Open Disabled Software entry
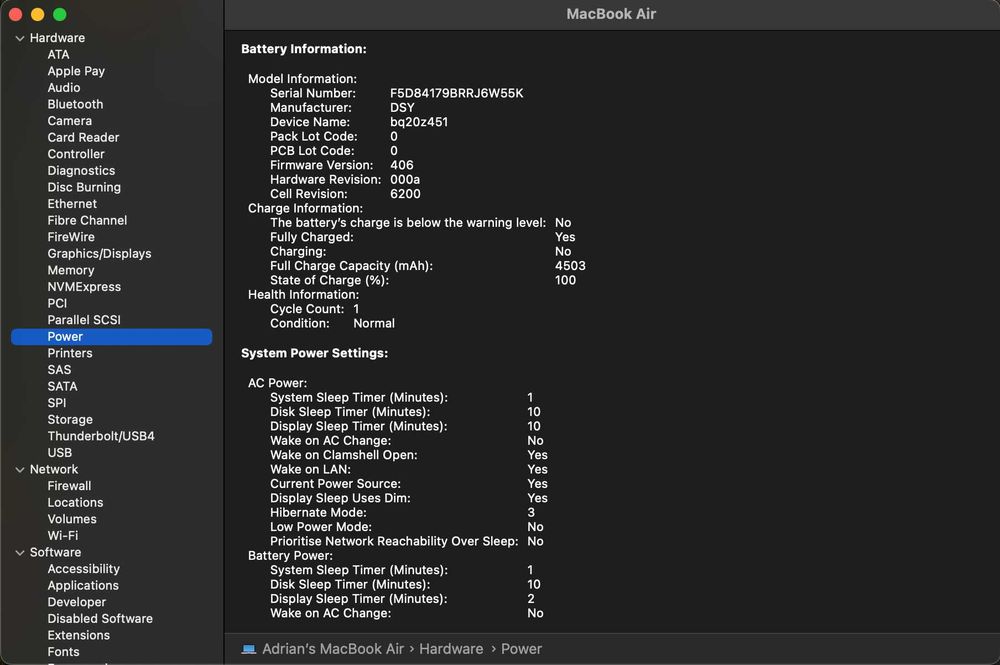This screenshot has width=1000, height=665. [x=100, y=618]
